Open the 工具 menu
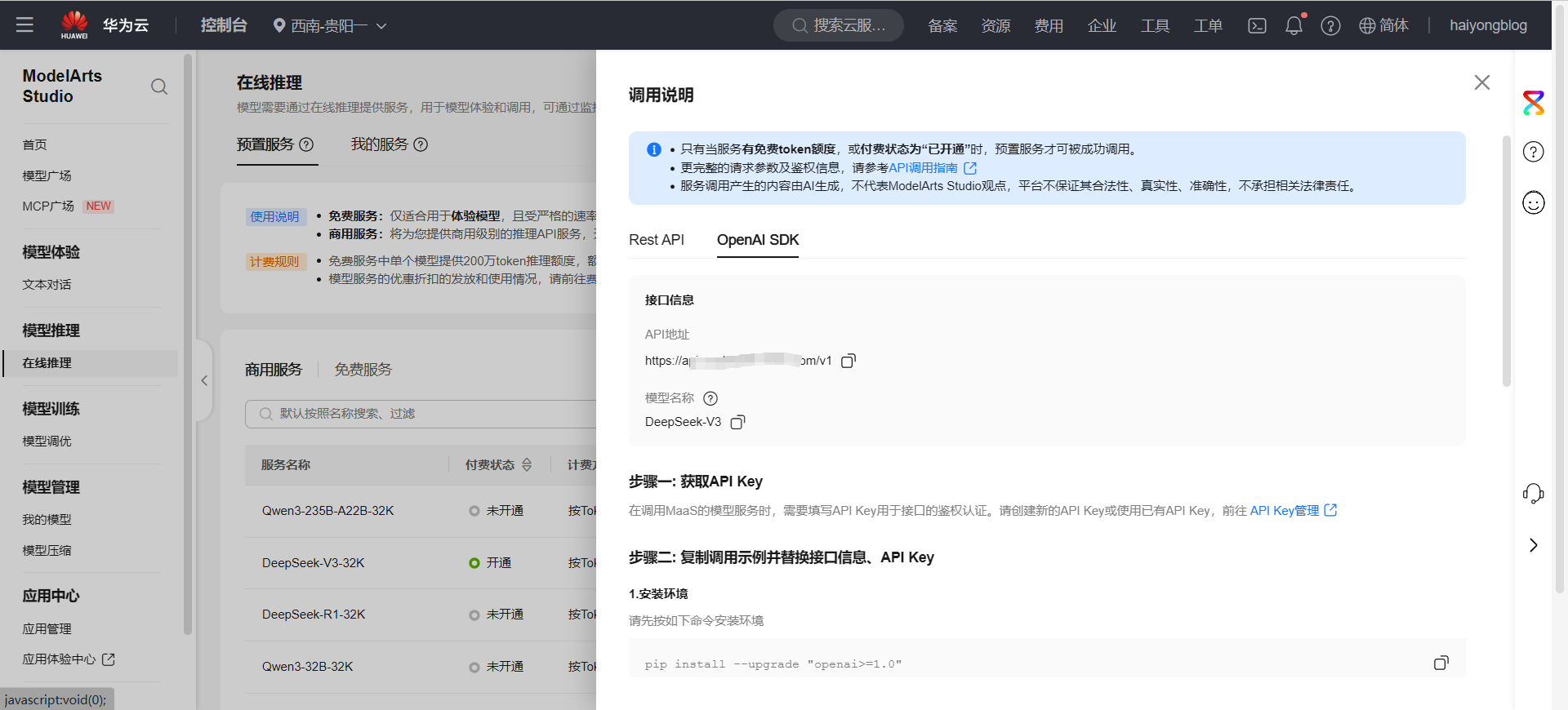 [1155, 26]
